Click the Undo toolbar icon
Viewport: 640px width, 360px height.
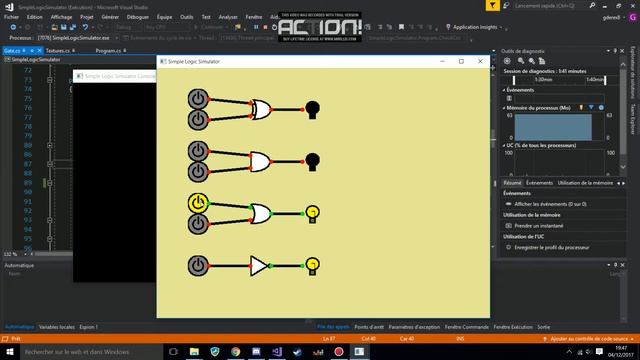point(85,27)
